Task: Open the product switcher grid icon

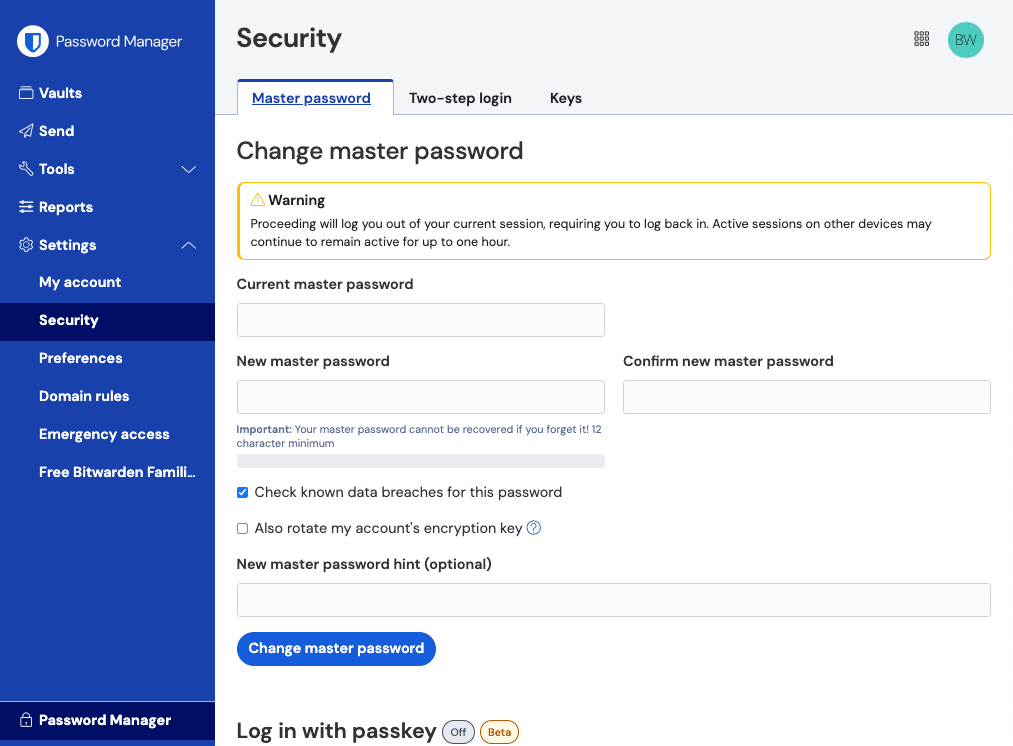Action: click(921, 38)
